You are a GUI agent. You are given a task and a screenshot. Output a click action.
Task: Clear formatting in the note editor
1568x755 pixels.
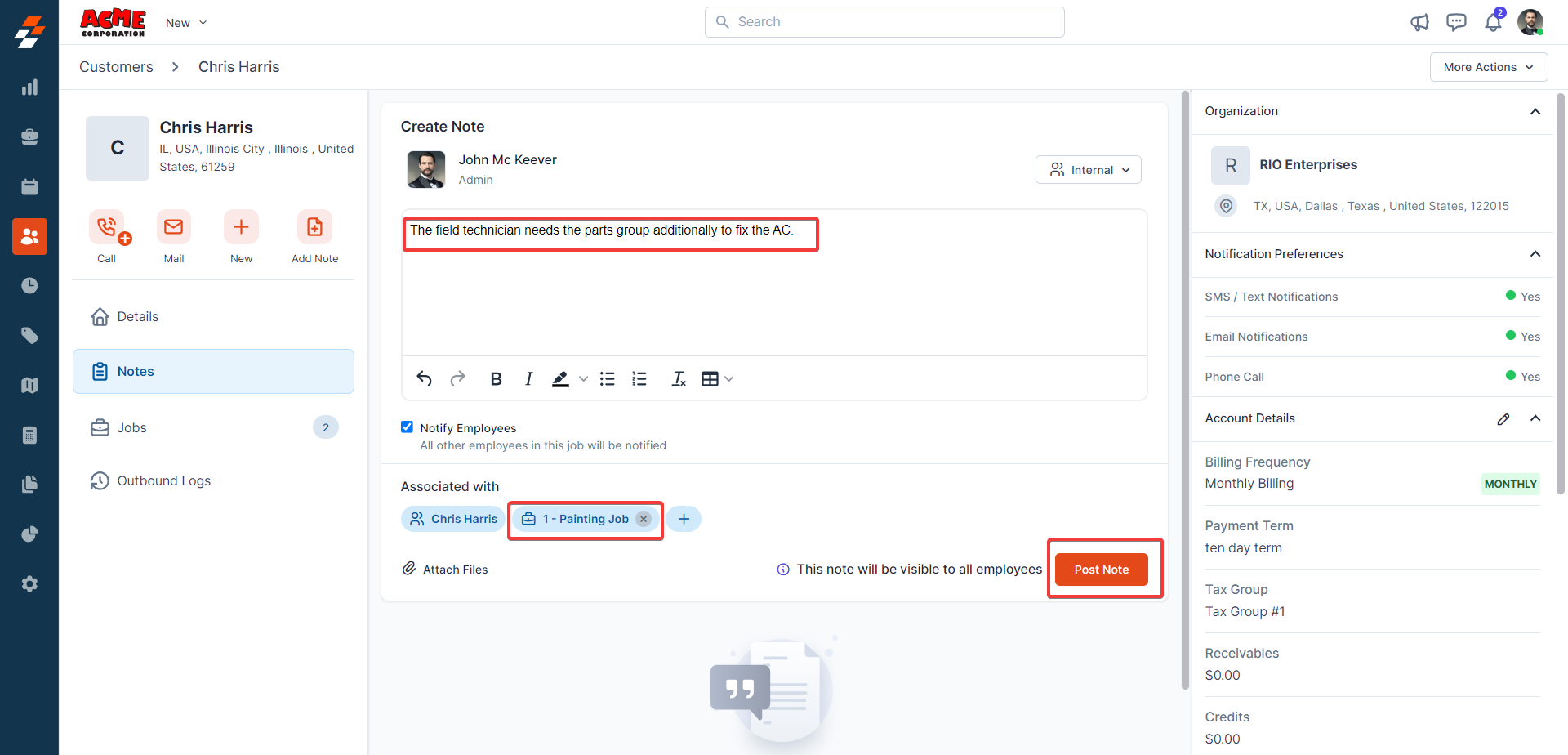(x=679, y=378)
